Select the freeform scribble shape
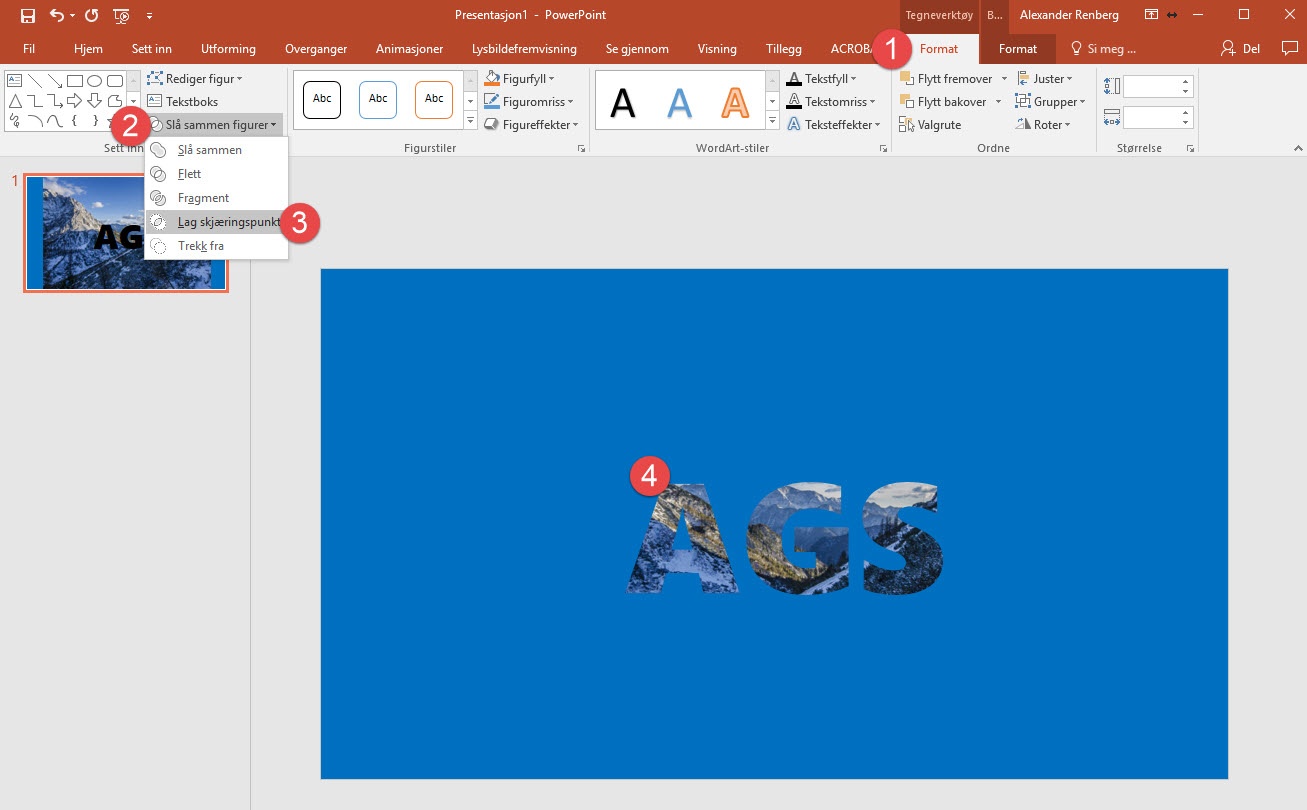Screen dimensions: 1307x810 point(15,122)
